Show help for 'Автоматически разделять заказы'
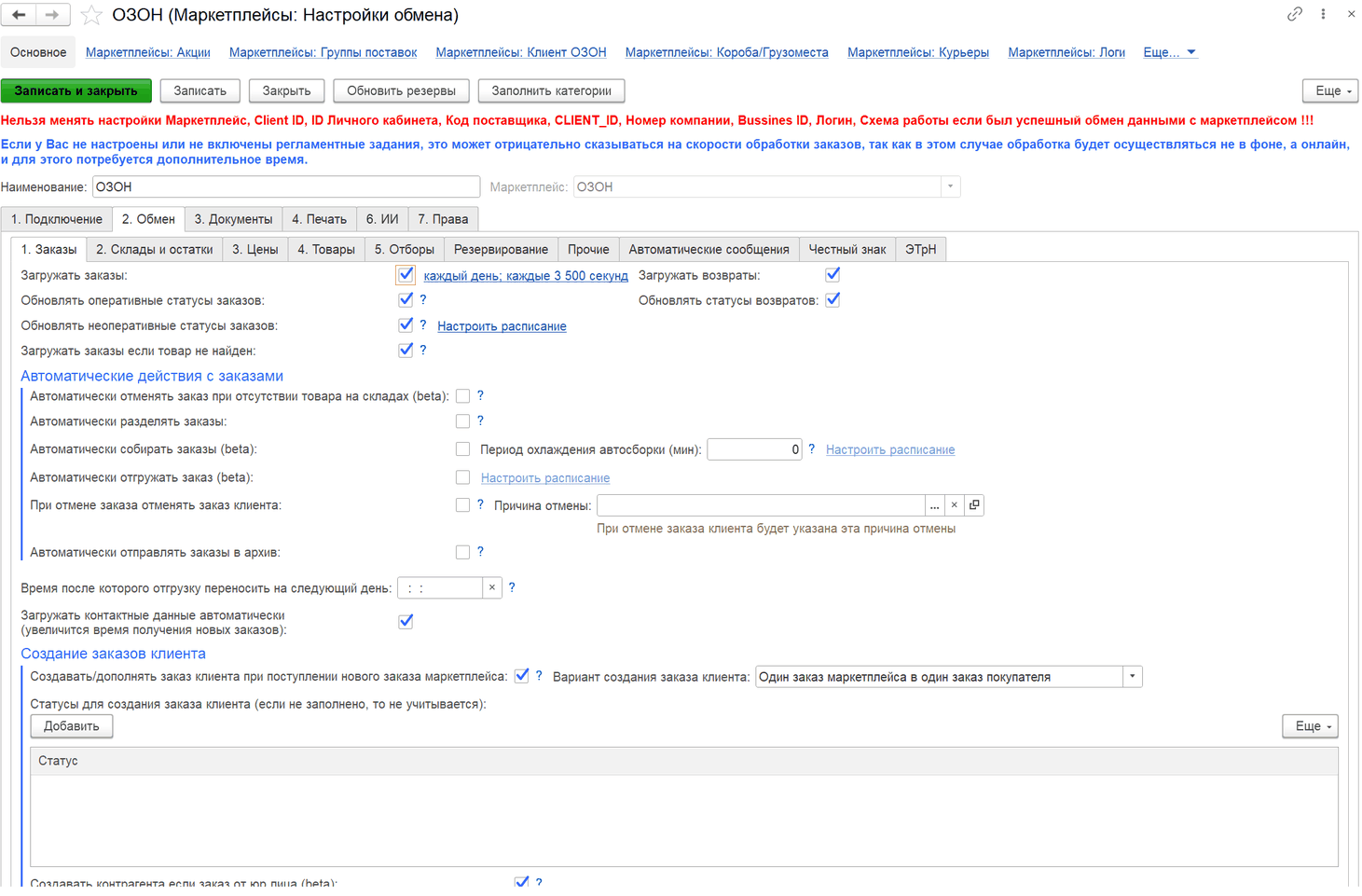The width and height of the screenshot is (1362, 896). click(480, 421)
